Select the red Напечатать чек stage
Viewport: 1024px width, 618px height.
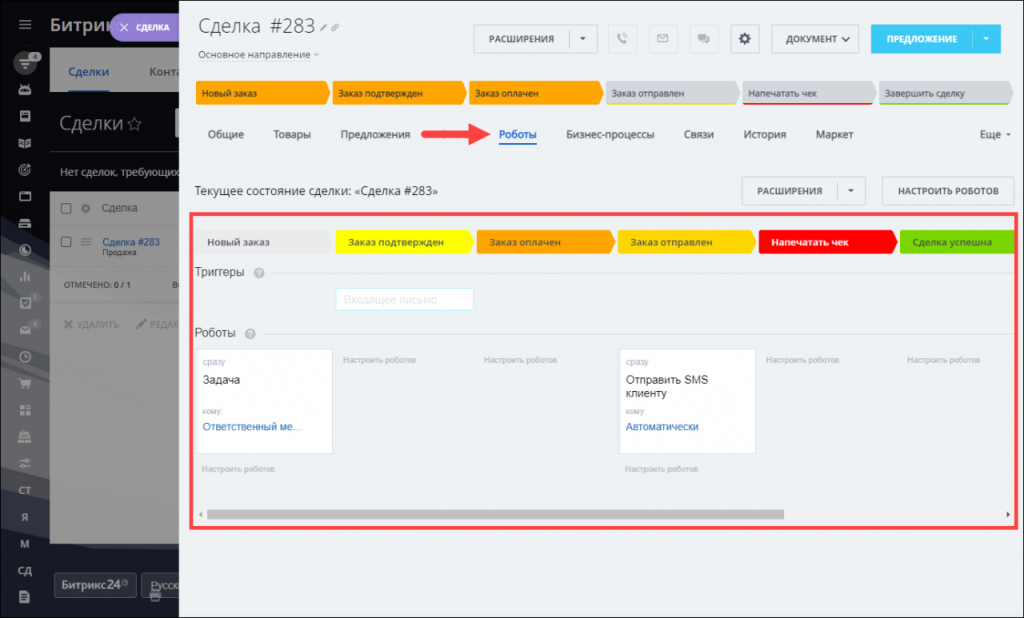coord(826,242)
